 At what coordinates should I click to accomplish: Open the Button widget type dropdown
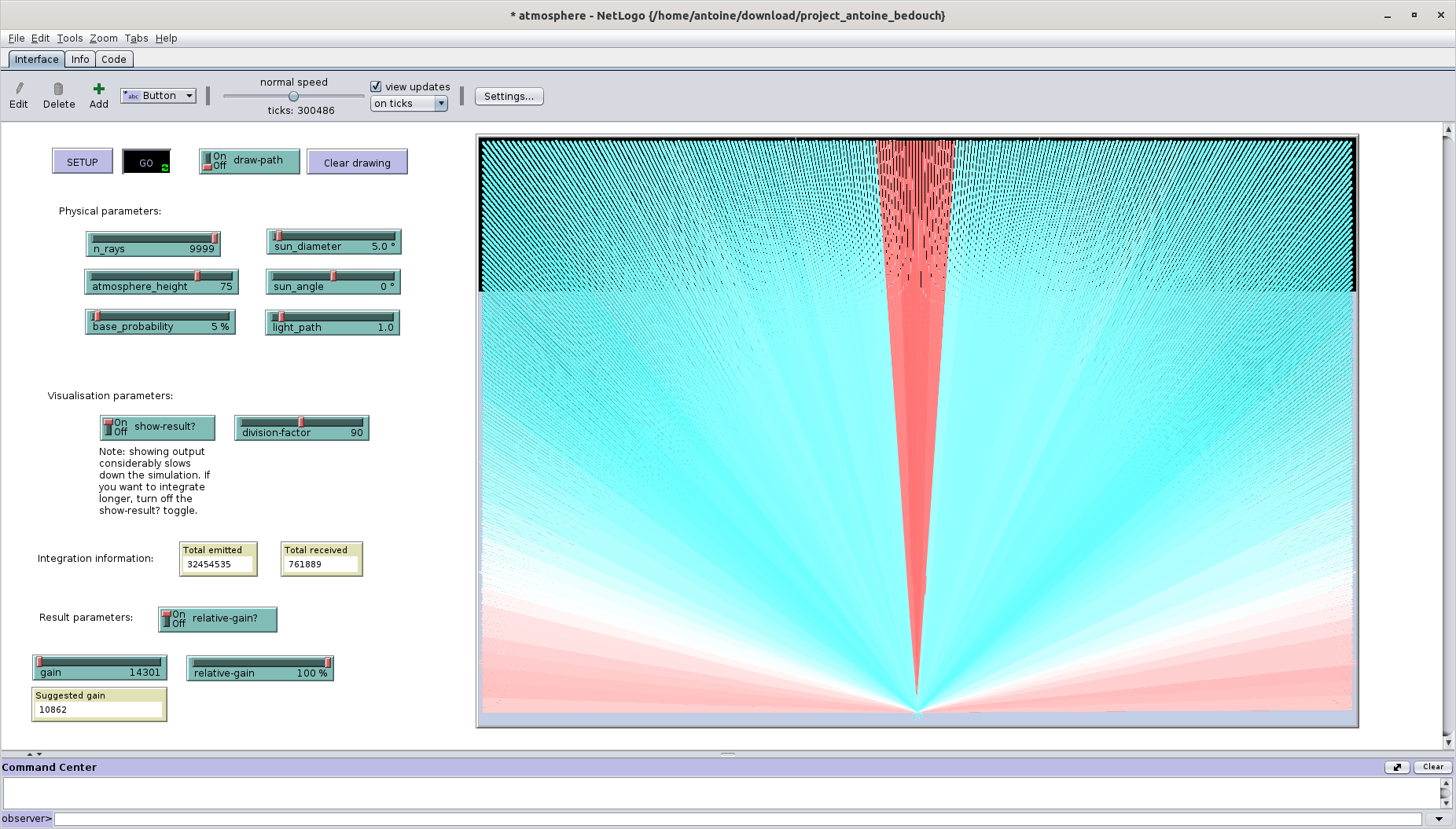[158, 96]
